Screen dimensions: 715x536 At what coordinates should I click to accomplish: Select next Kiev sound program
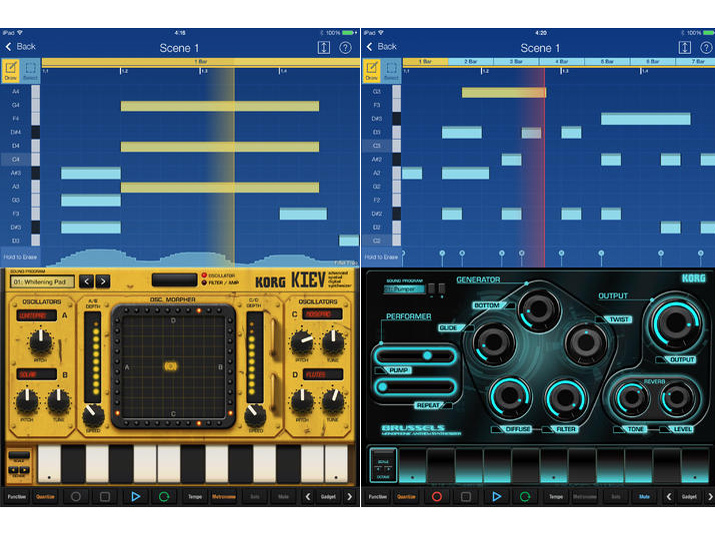pyautogui.click(x=103, y=281)
